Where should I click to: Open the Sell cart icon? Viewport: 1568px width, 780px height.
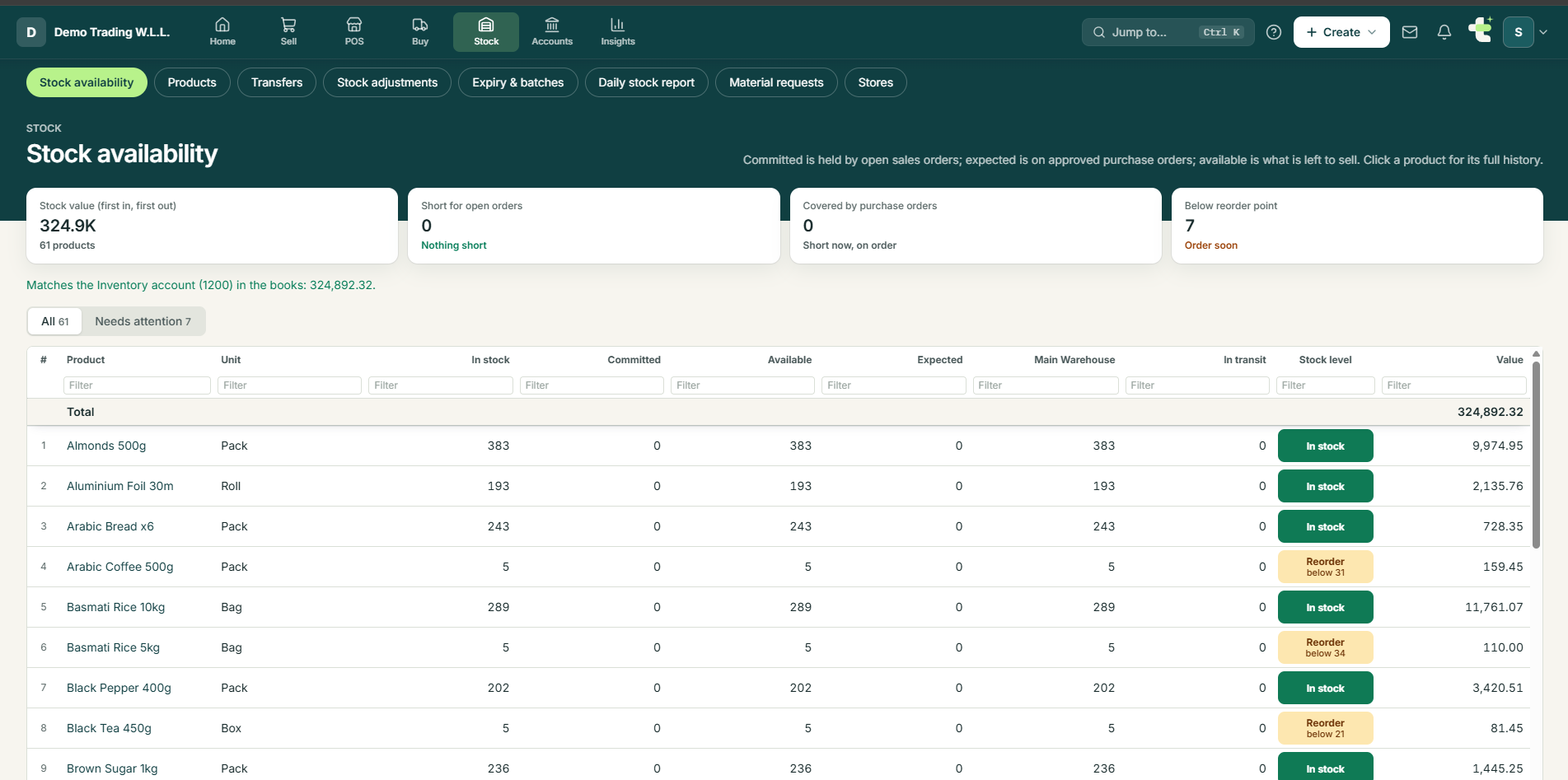[x=288, y=32]
